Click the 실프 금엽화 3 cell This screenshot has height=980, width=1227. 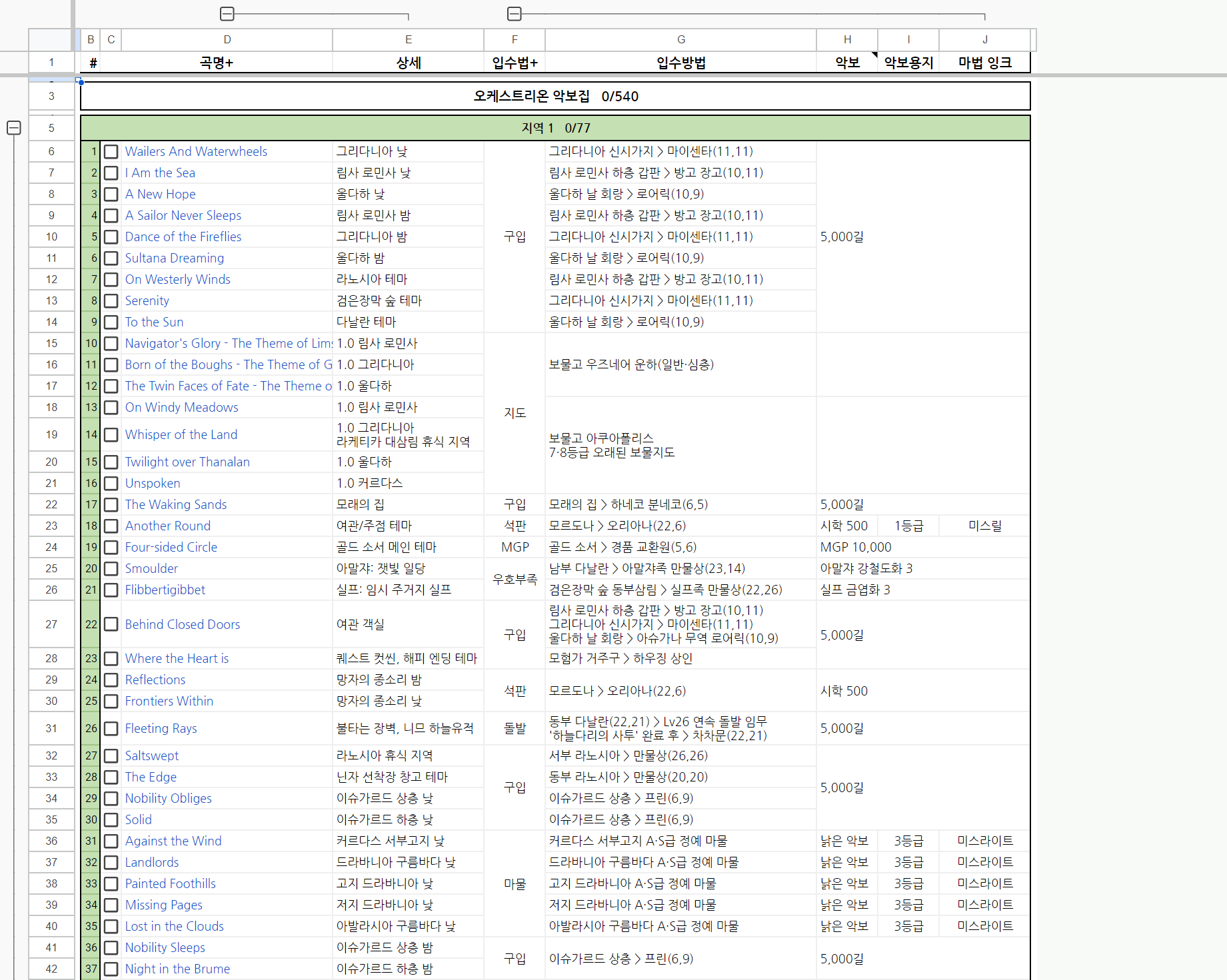point(923,590)
